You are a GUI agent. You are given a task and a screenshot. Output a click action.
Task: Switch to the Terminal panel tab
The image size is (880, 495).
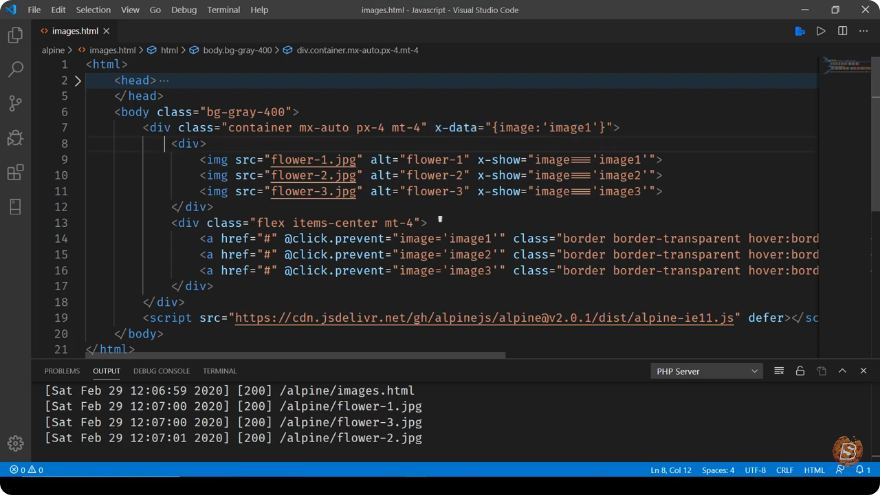pos(219,371)
